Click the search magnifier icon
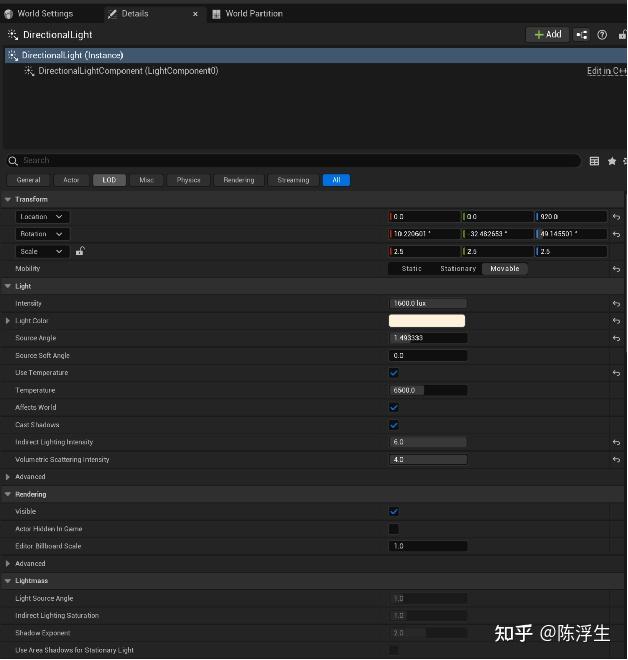The height and width of the screenshot is (660, 628). point(13,161)
